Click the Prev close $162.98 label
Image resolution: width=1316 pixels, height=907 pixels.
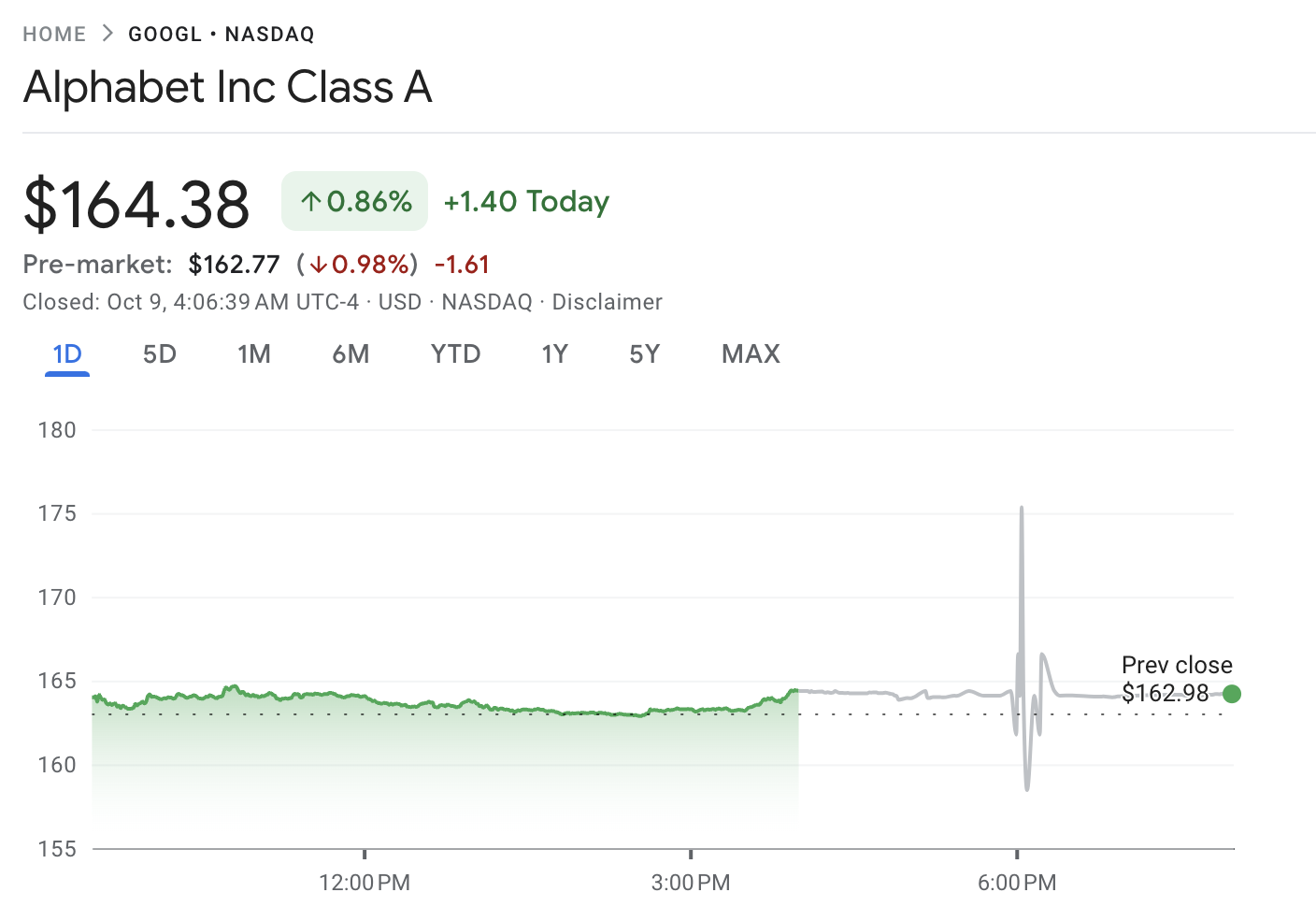[1176, 679]
